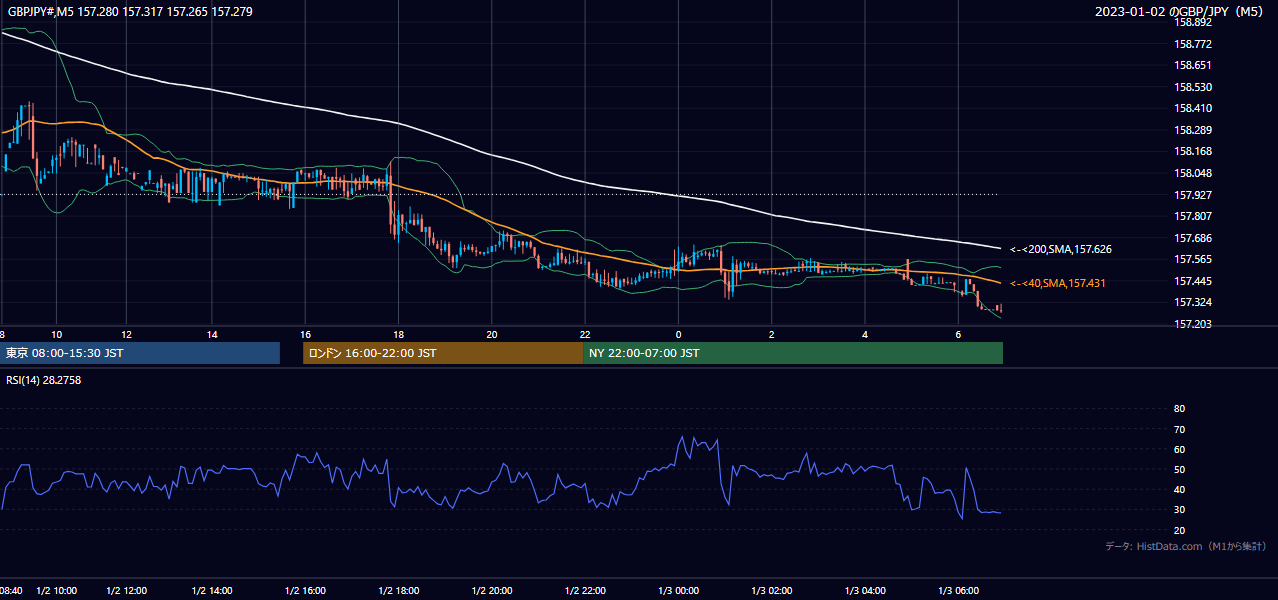Click the 1/2 18:00 date axis label
The height and width of the screenshot is (600, 1278).
(399, 591)
